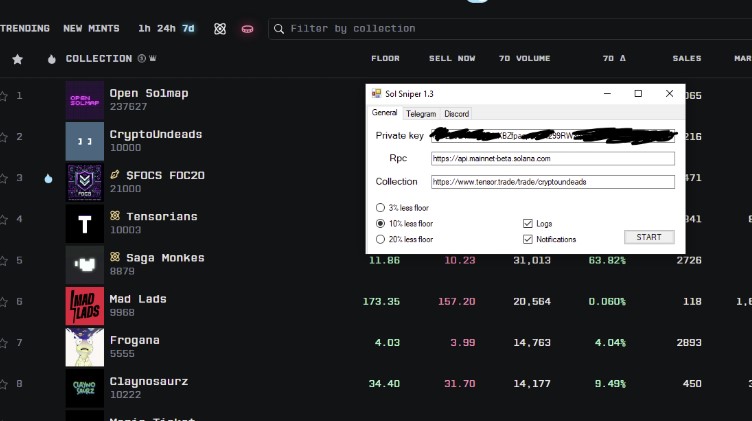
Task: Open the Claynosaurz thumbnail
Action: tap(85, 388)
